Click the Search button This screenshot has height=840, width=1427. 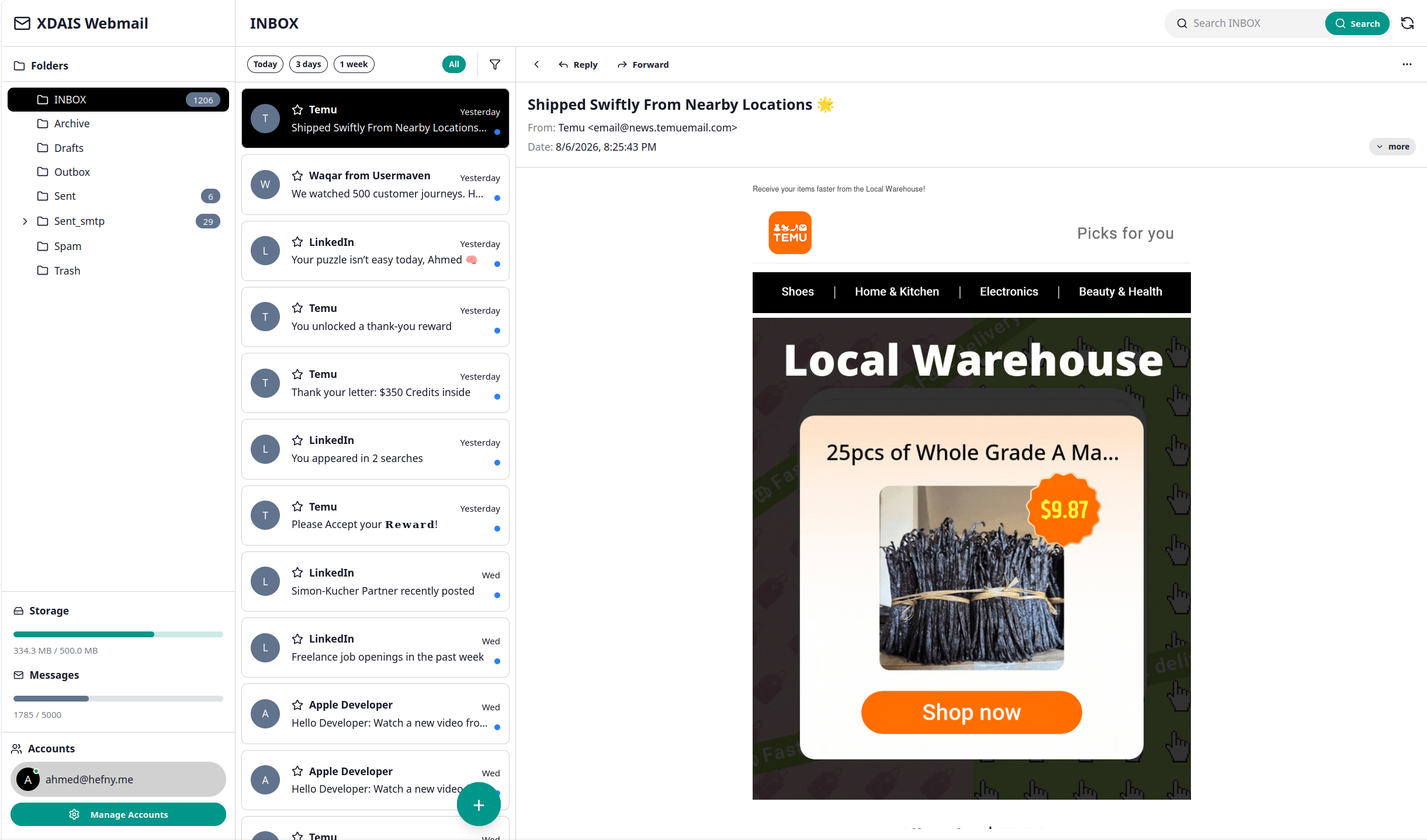(1357, 23)
